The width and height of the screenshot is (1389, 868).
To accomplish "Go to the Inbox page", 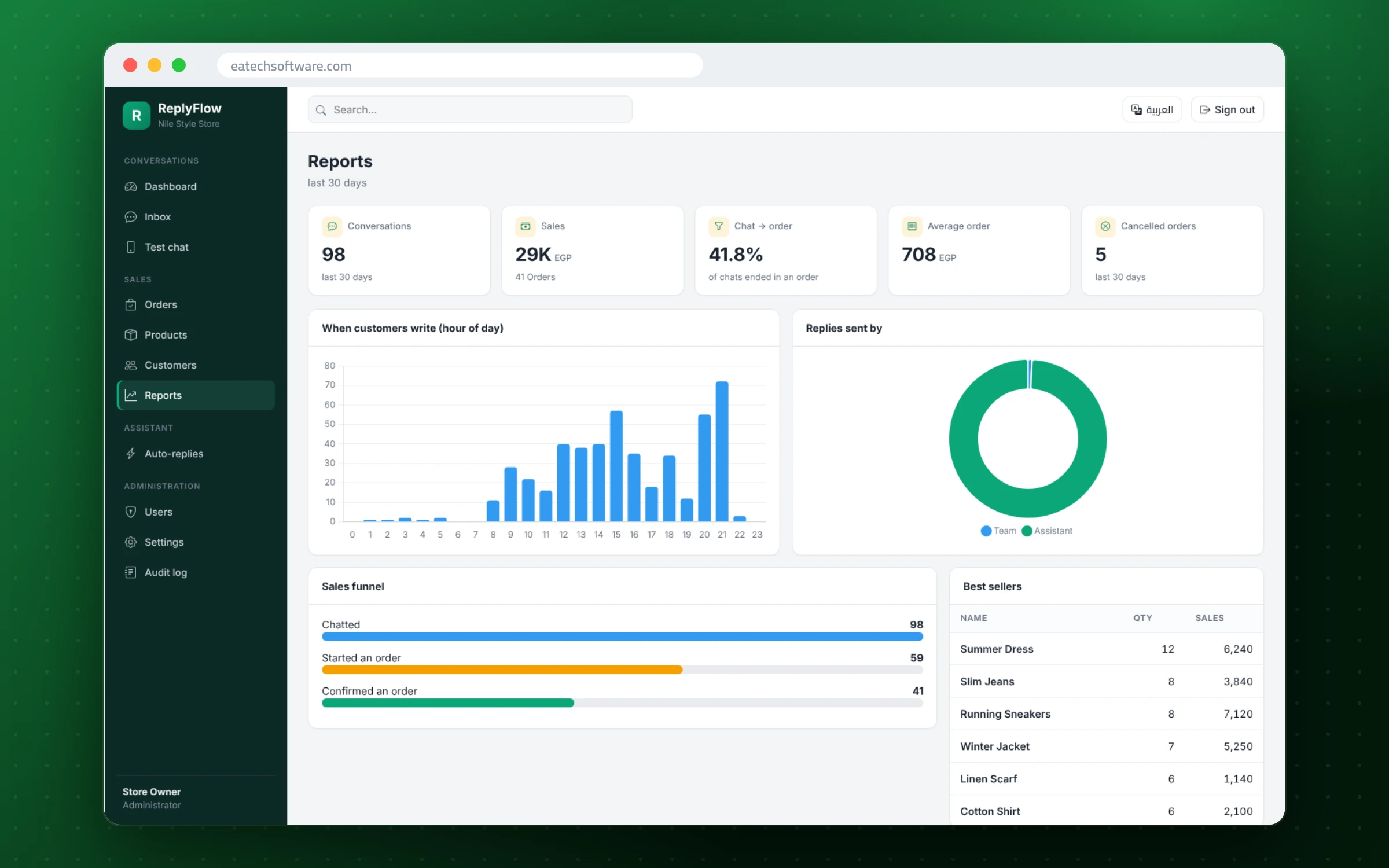I will coord(196,216).
